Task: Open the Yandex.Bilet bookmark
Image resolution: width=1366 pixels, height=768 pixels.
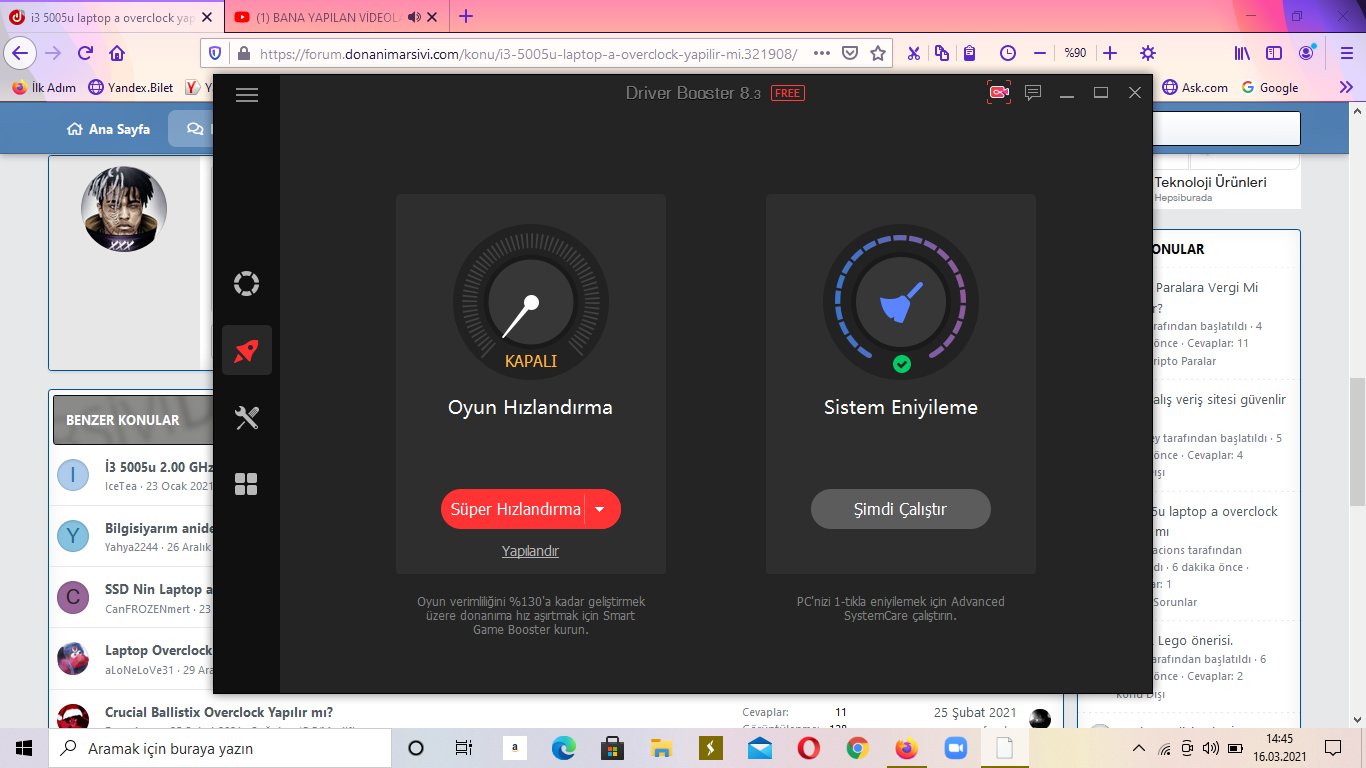Action: click(130, 88)
